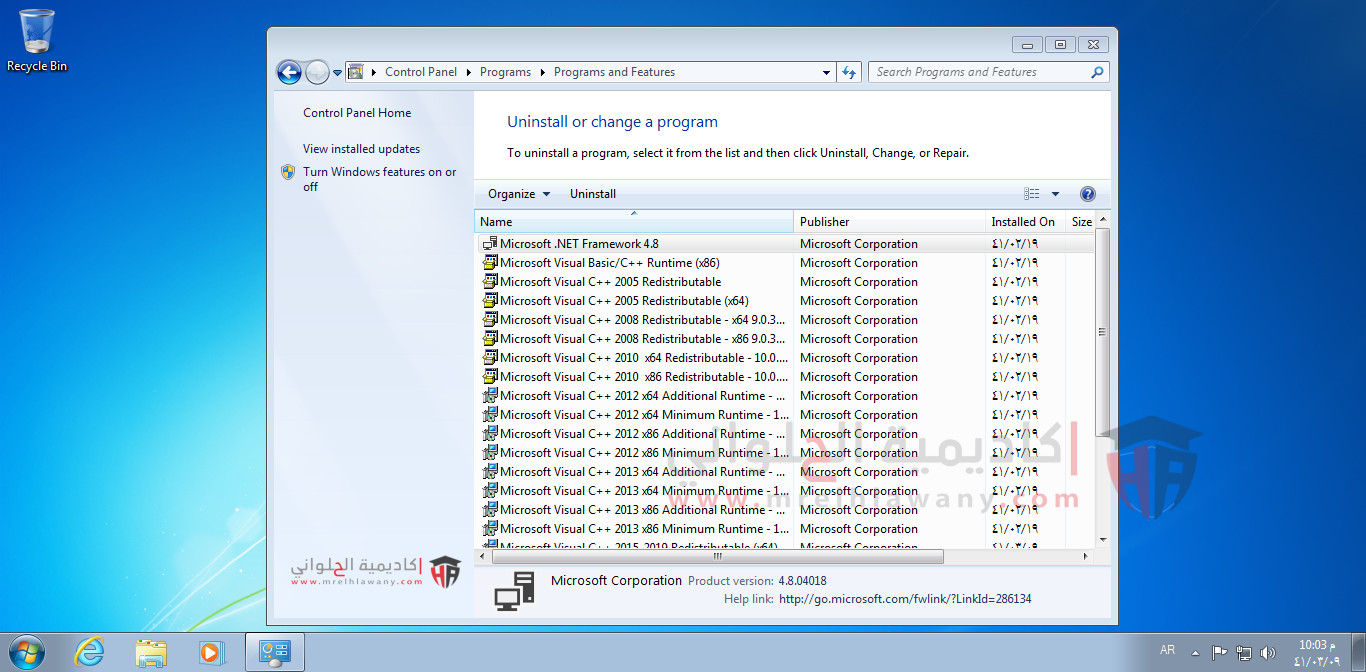Click the Help question mark icon
Screen dimensions: 1366x672
1088,194
